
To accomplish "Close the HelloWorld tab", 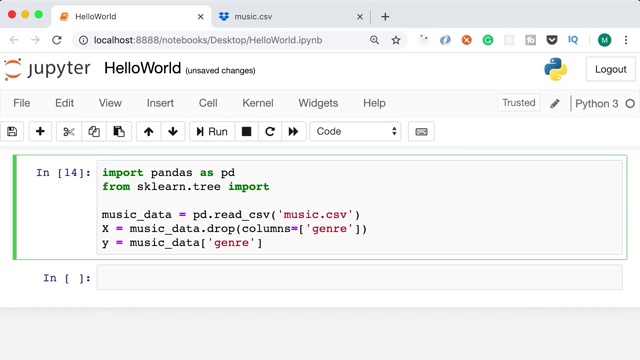I will (x=200, y=17).
